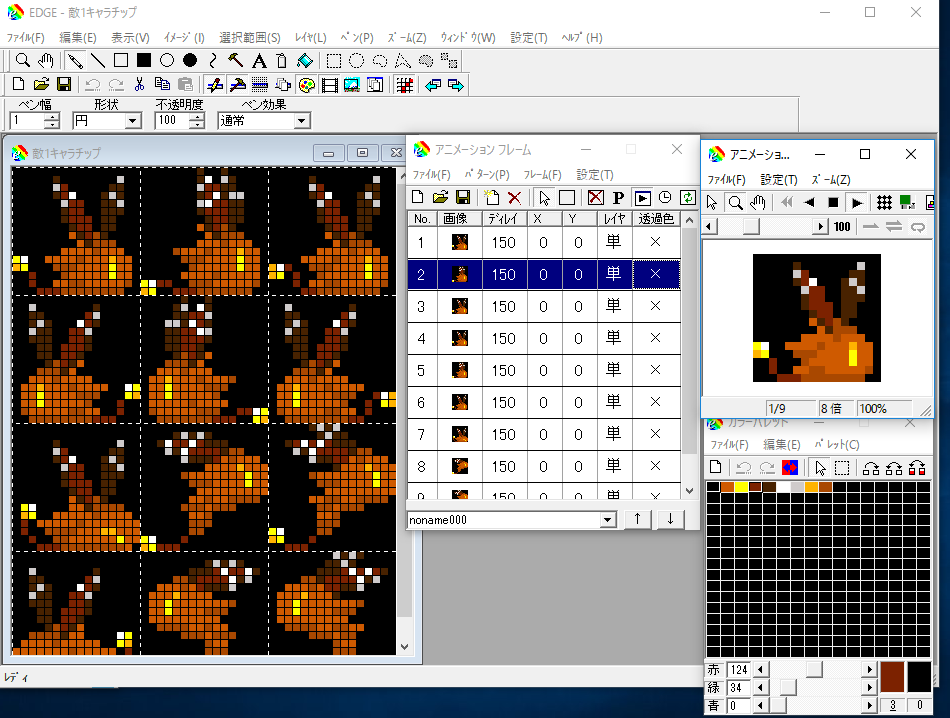Image resolution: width=950 pixels, height=718 pixels.
Task: Toggle the color palette window icon
Action: click(307, 85)
